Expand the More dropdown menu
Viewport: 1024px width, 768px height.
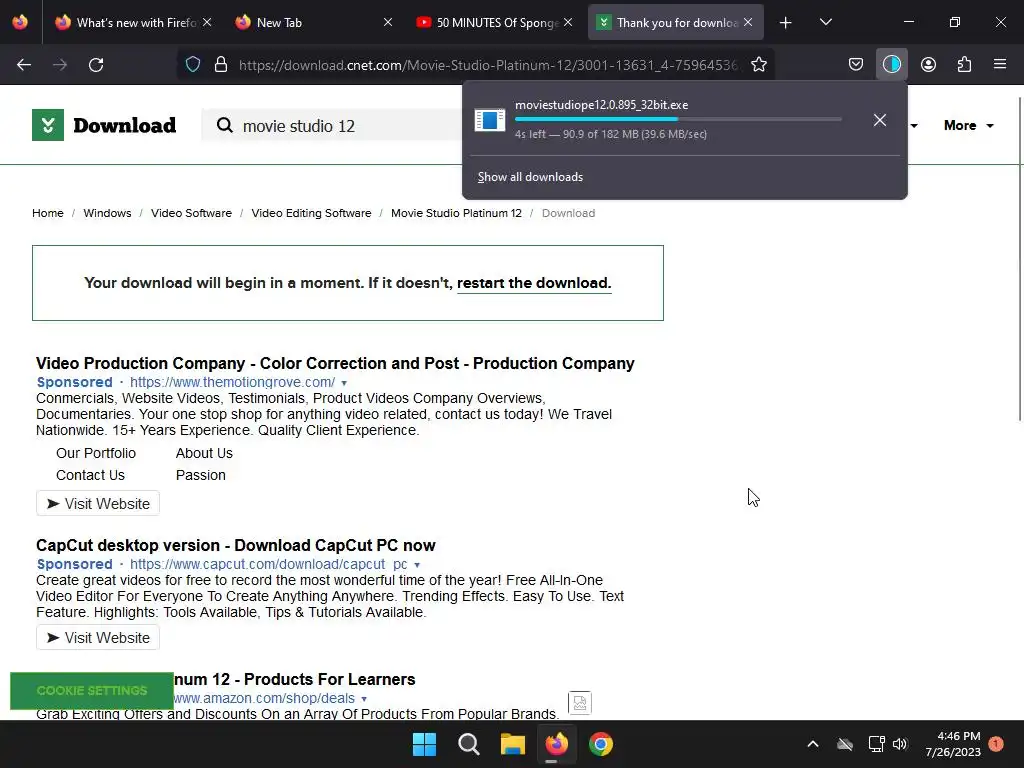[968, 125]
